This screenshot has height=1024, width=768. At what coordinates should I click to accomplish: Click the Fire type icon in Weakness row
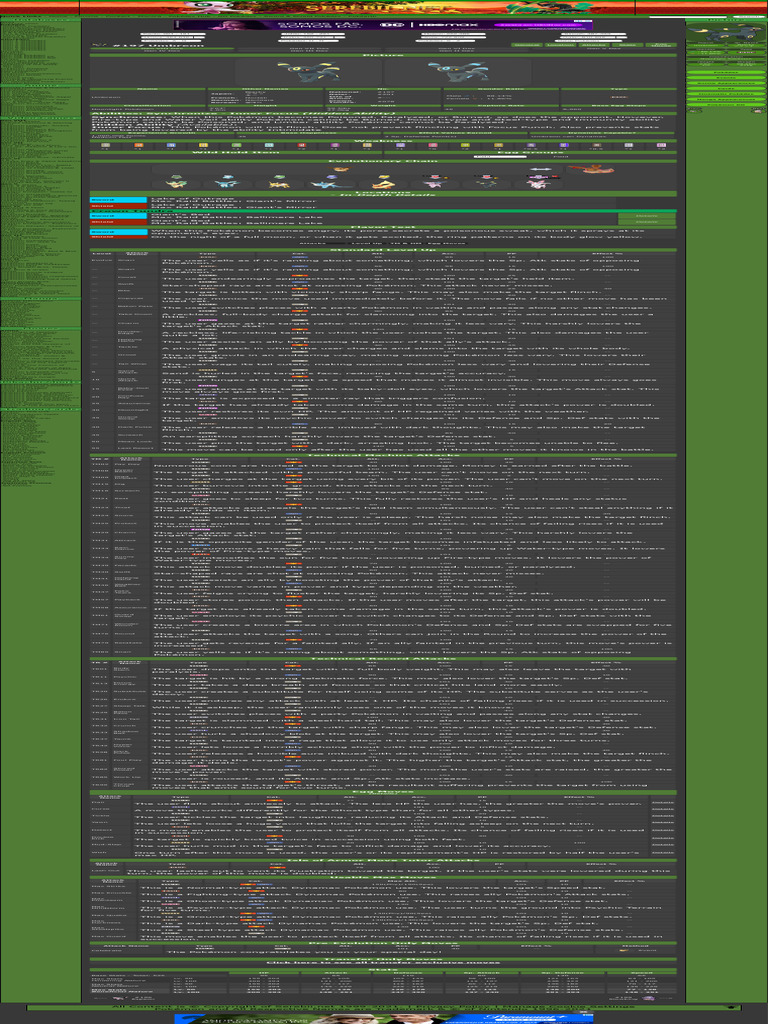(x=138, y=145)
